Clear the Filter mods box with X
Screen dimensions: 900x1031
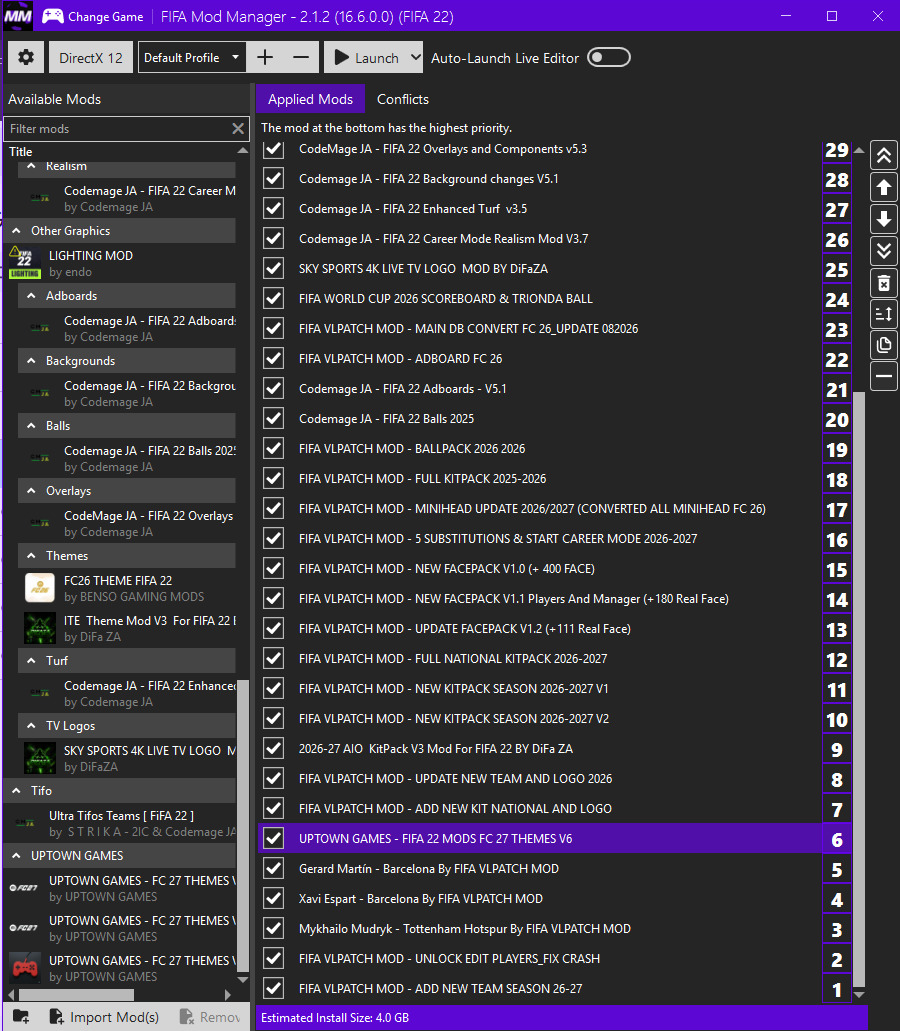point(238,129)
